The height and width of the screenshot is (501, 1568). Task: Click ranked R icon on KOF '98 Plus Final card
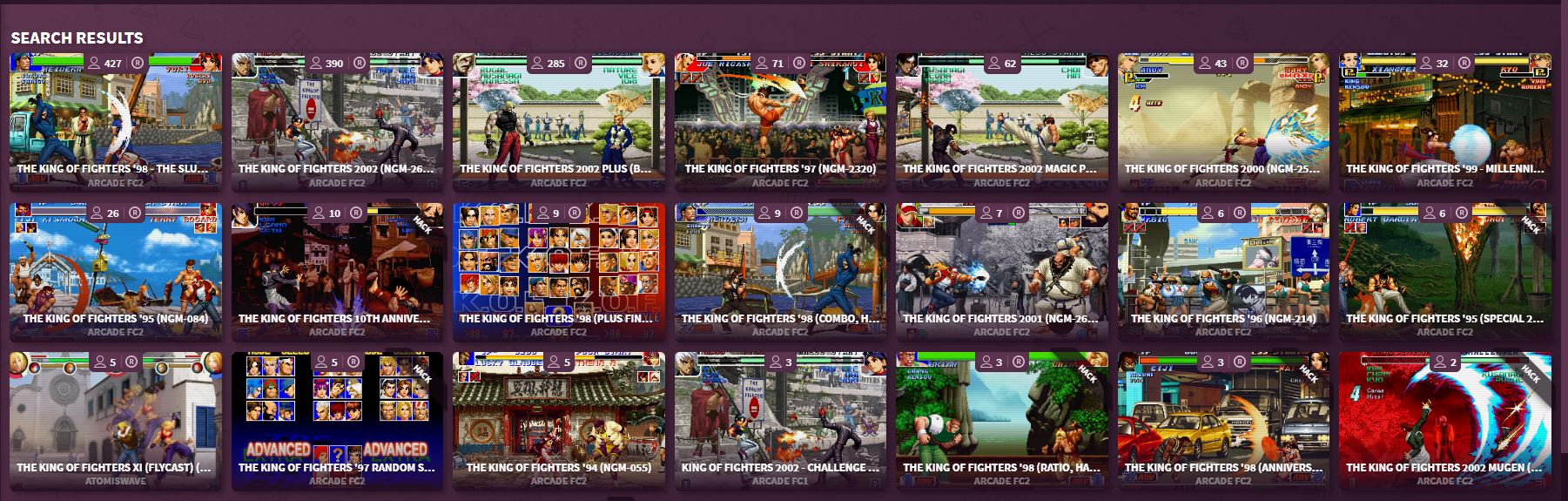(x=575, y=213)
